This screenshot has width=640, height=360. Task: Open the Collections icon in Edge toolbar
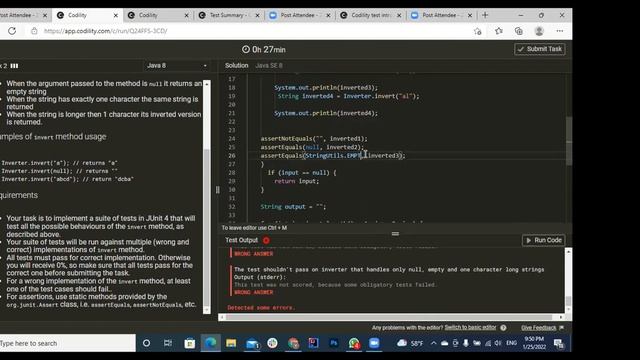(519, 31)
